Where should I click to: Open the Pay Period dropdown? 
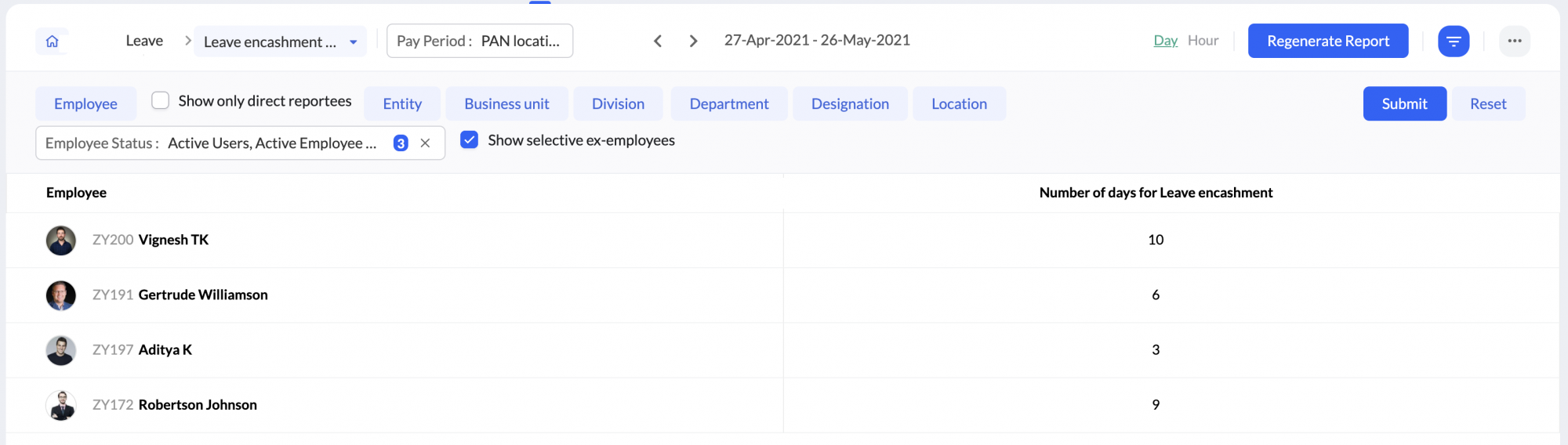(x=479, y=42)
